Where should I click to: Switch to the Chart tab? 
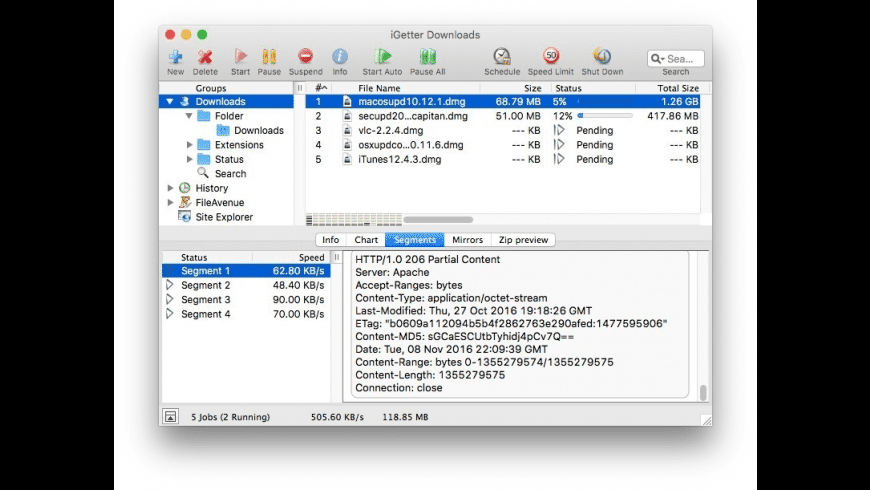tap(366, 240)
